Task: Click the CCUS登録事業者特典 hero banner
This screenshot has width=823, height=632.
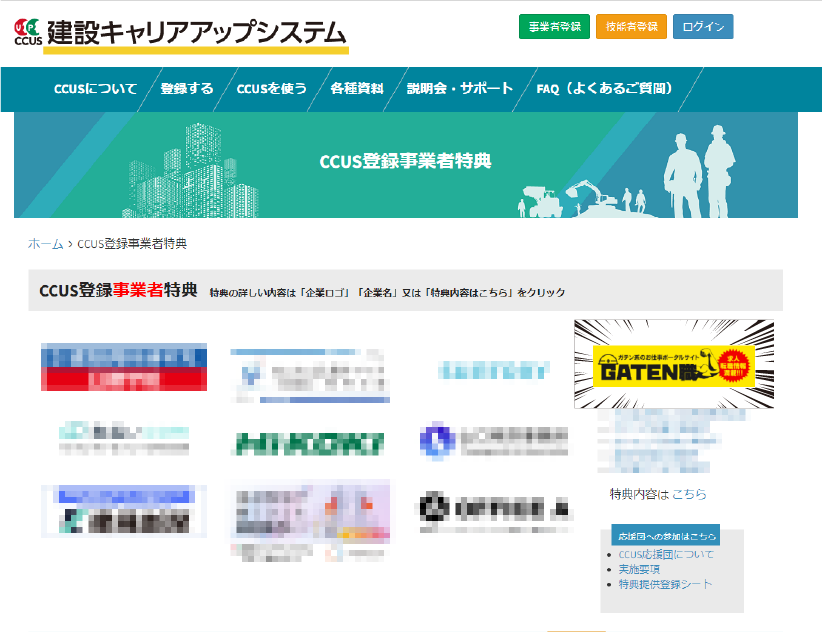Action: [x=406, y=165]
